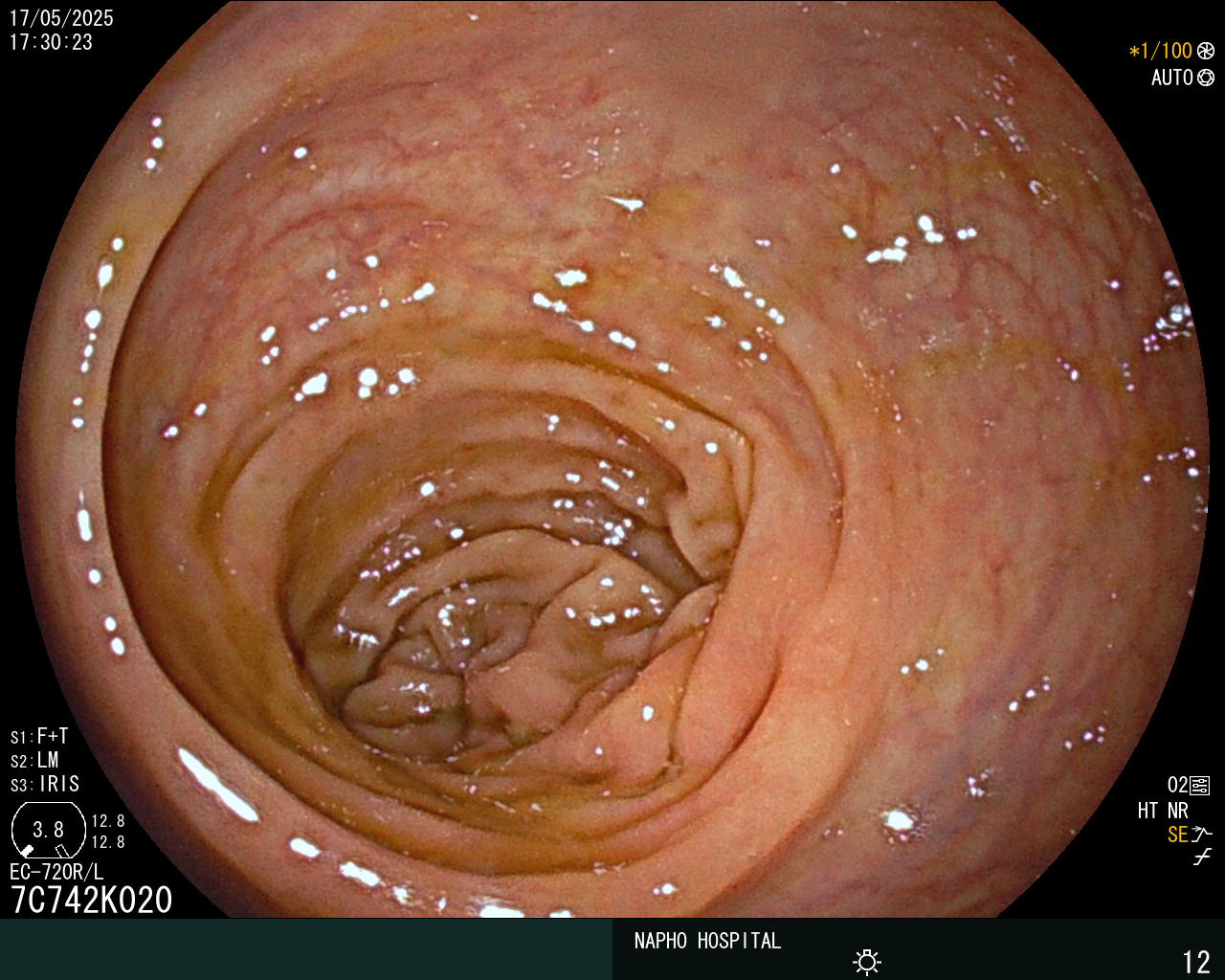Click the AUTO iris aperture icon
The image size is (1225, 980).
pos(1206,78)
